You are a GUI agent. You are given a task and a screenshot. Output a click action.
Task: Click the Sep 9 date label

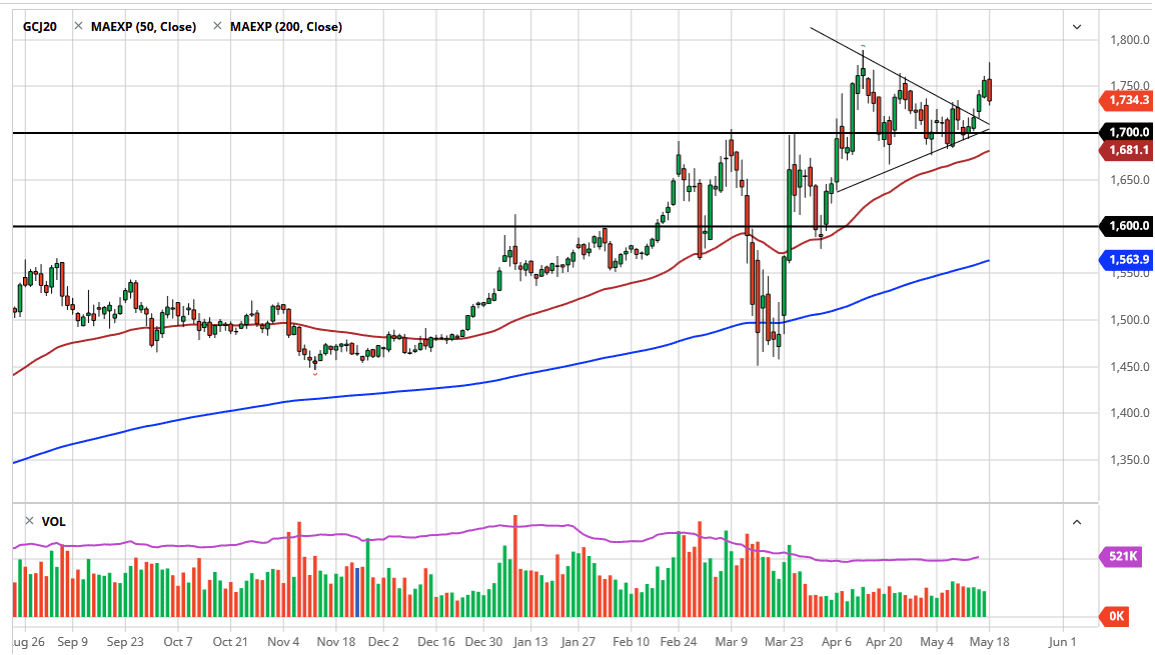pyautogui.click(x=72, y=642)
